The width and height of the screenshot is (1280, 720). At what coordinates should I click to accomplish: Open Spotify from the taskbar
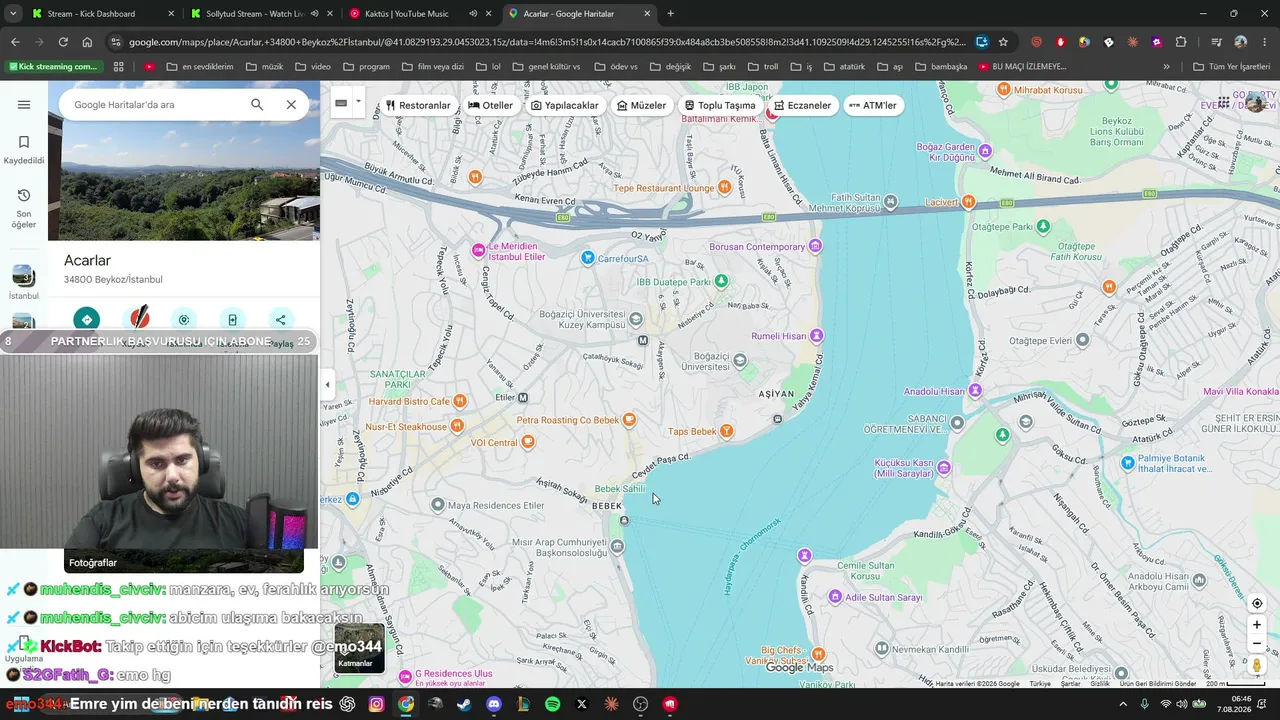(552, 704)
